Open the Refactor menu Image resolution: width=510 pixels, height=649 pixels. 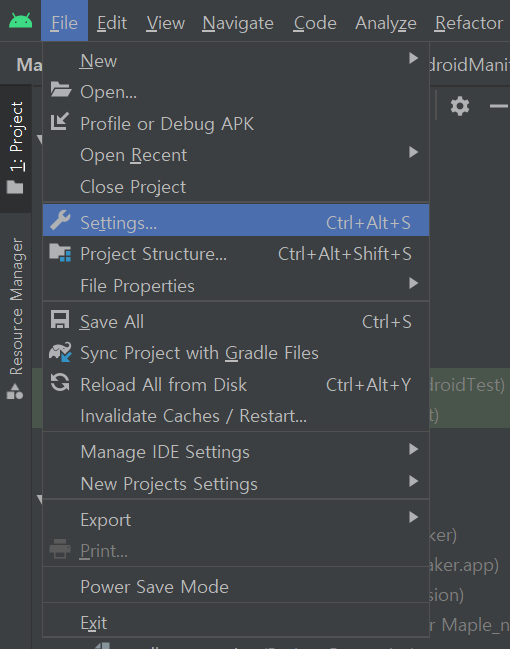click(469, 23)
